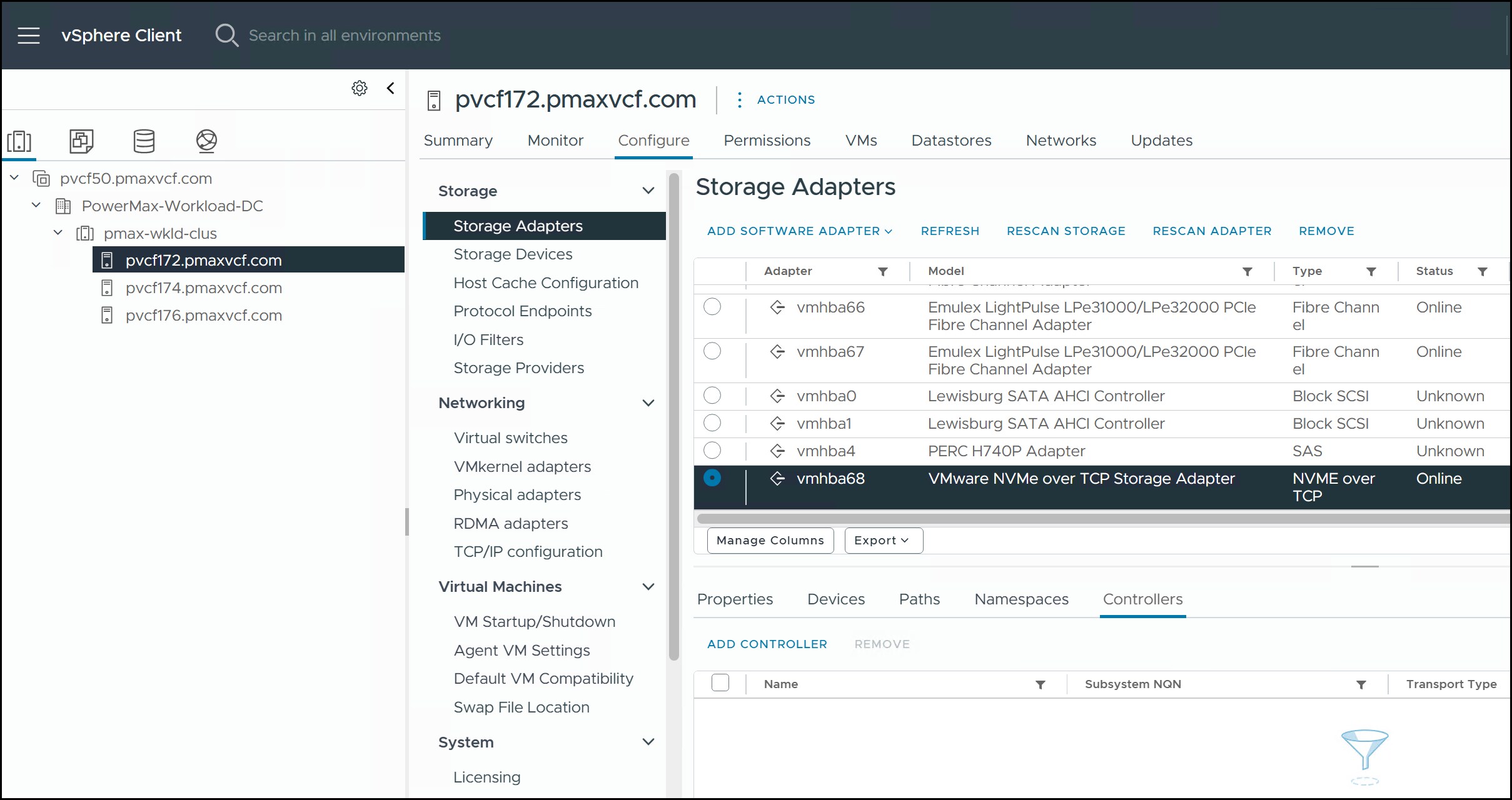Click the Refresh button

pyautogui.click(x=950, y=231)
